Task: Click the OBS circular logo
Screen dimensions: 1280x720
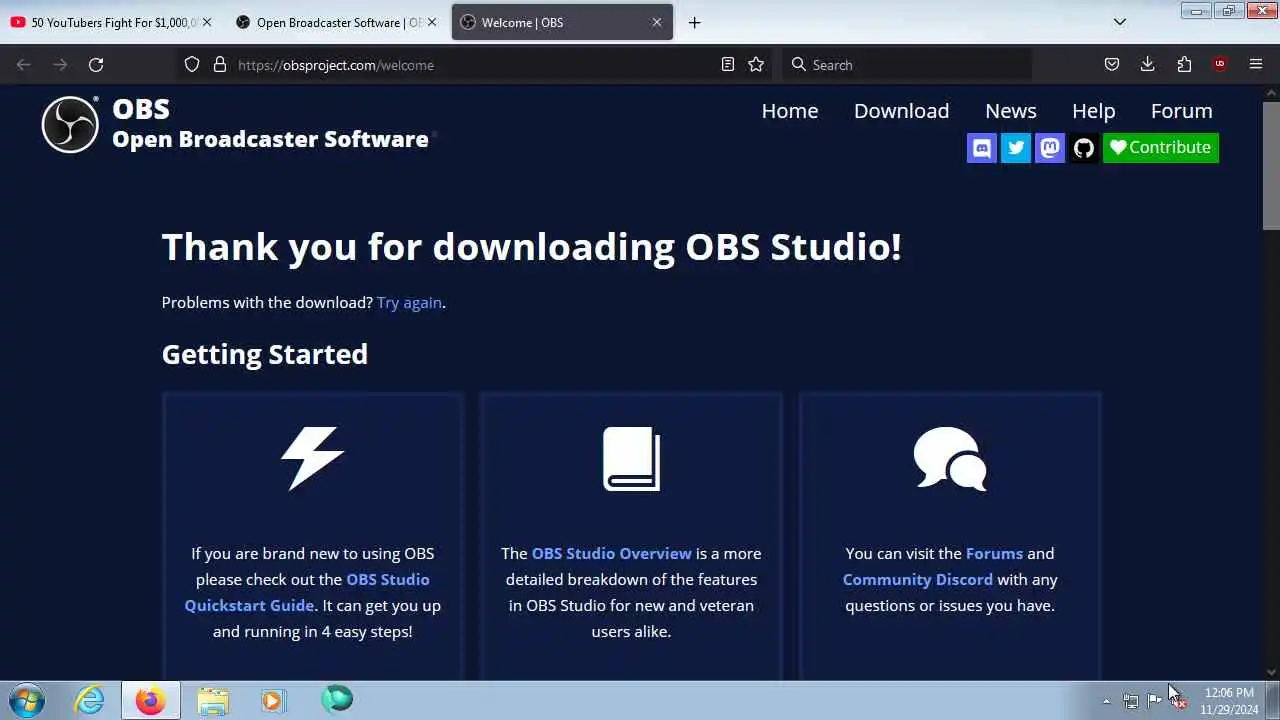Action: tap(70, 124)
